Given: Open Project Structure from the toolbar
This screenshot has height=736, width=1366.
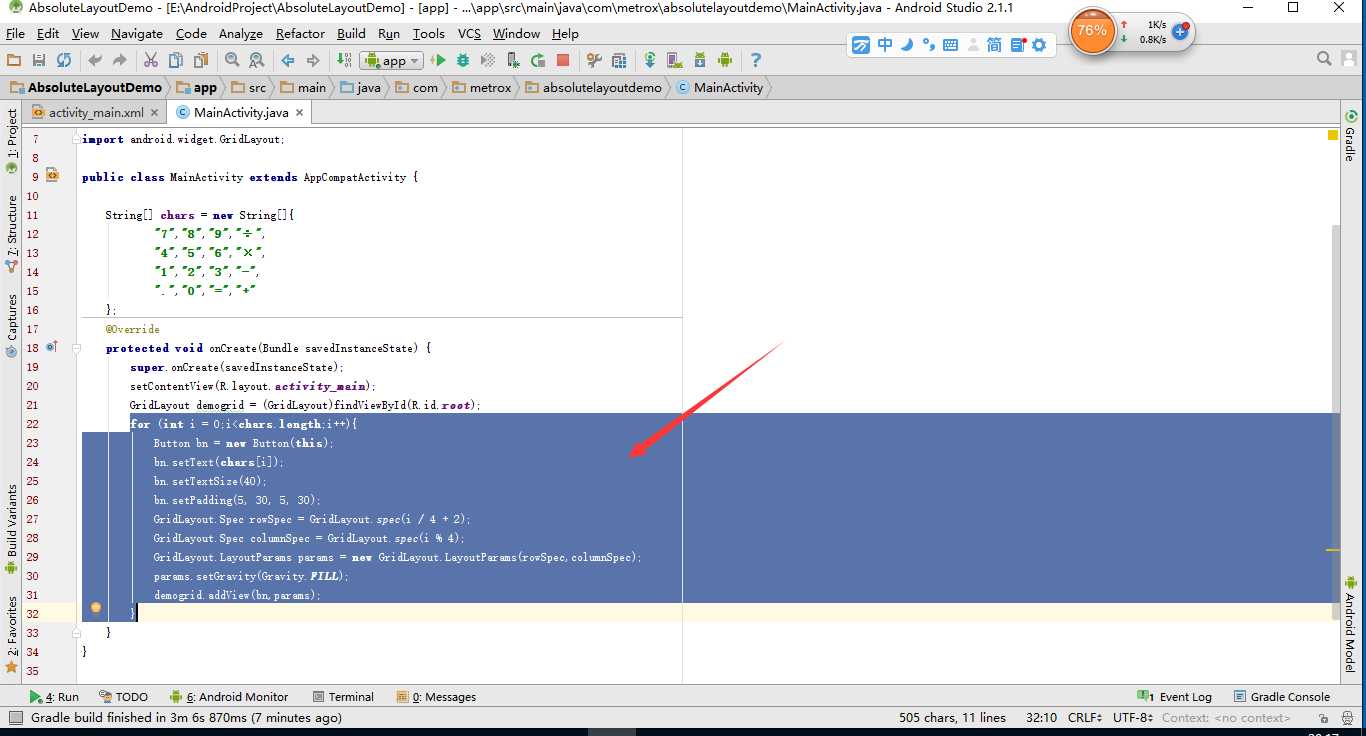Looking at the screenshot, I should click(x=594, y=60).
